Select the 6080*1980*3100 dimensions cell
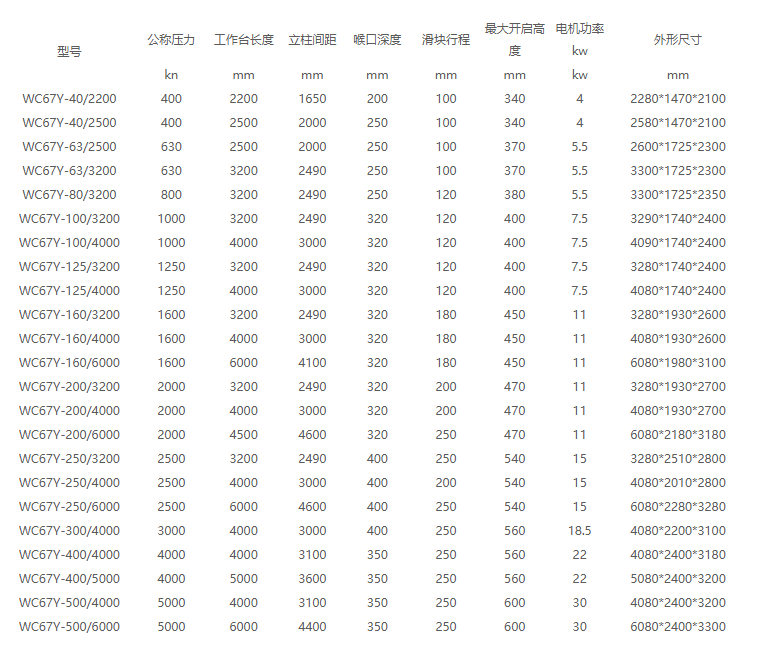Viewport: 759px width, 667px height. point(677,363)
